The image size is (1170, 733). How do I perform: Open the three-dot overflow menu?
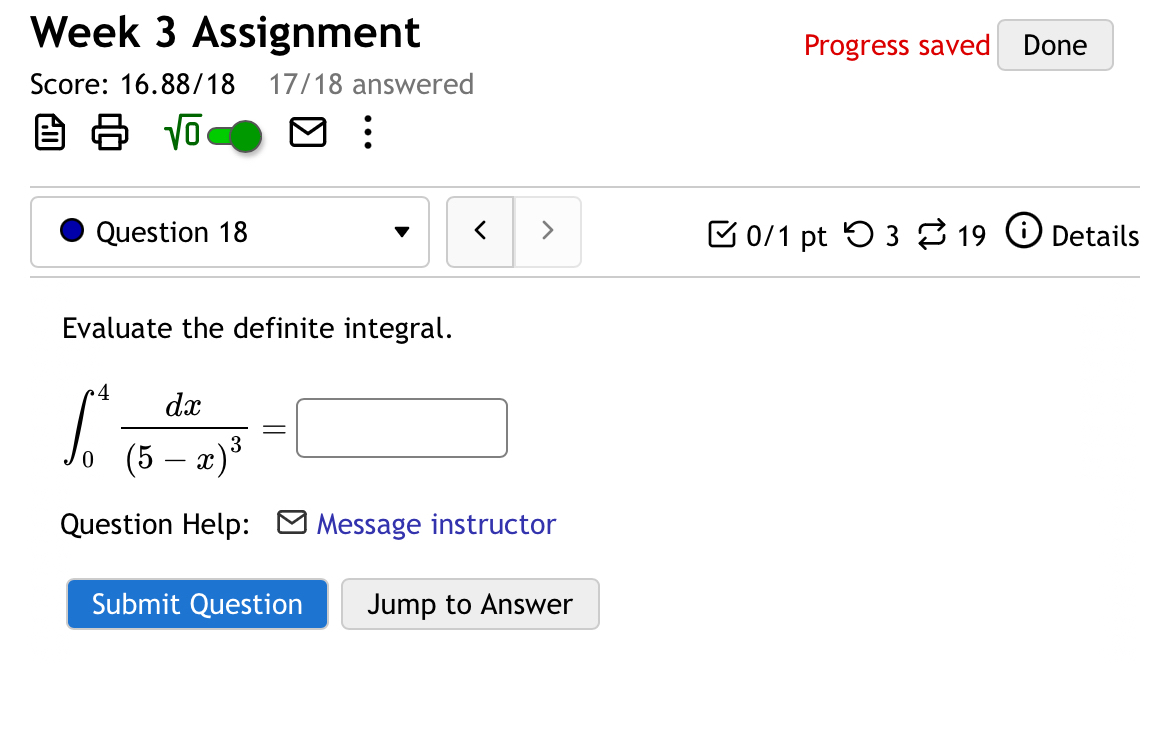point(367,132)
